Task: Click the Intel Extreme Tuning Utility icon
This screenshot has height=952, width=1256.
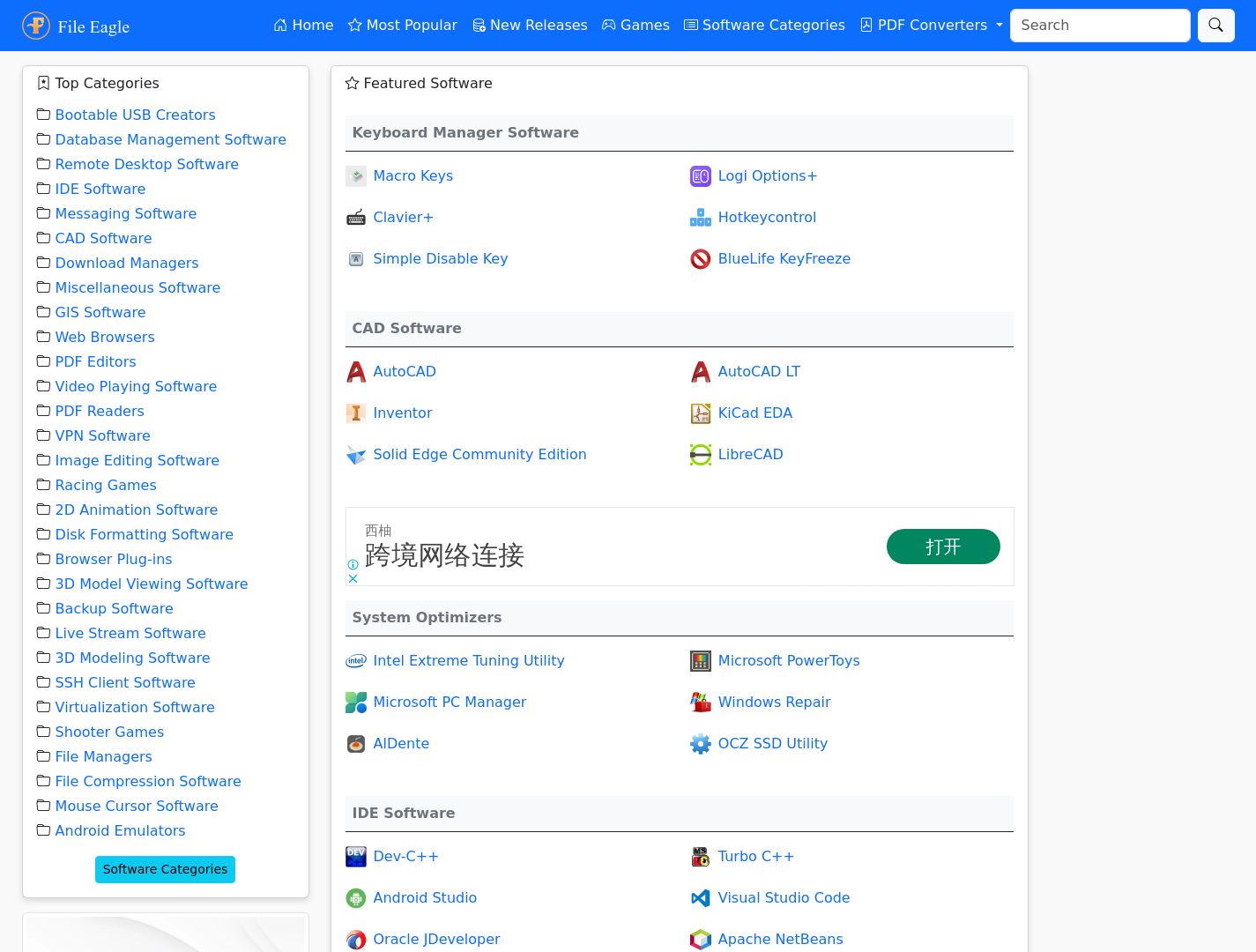Action: click(x=356, y=661)
